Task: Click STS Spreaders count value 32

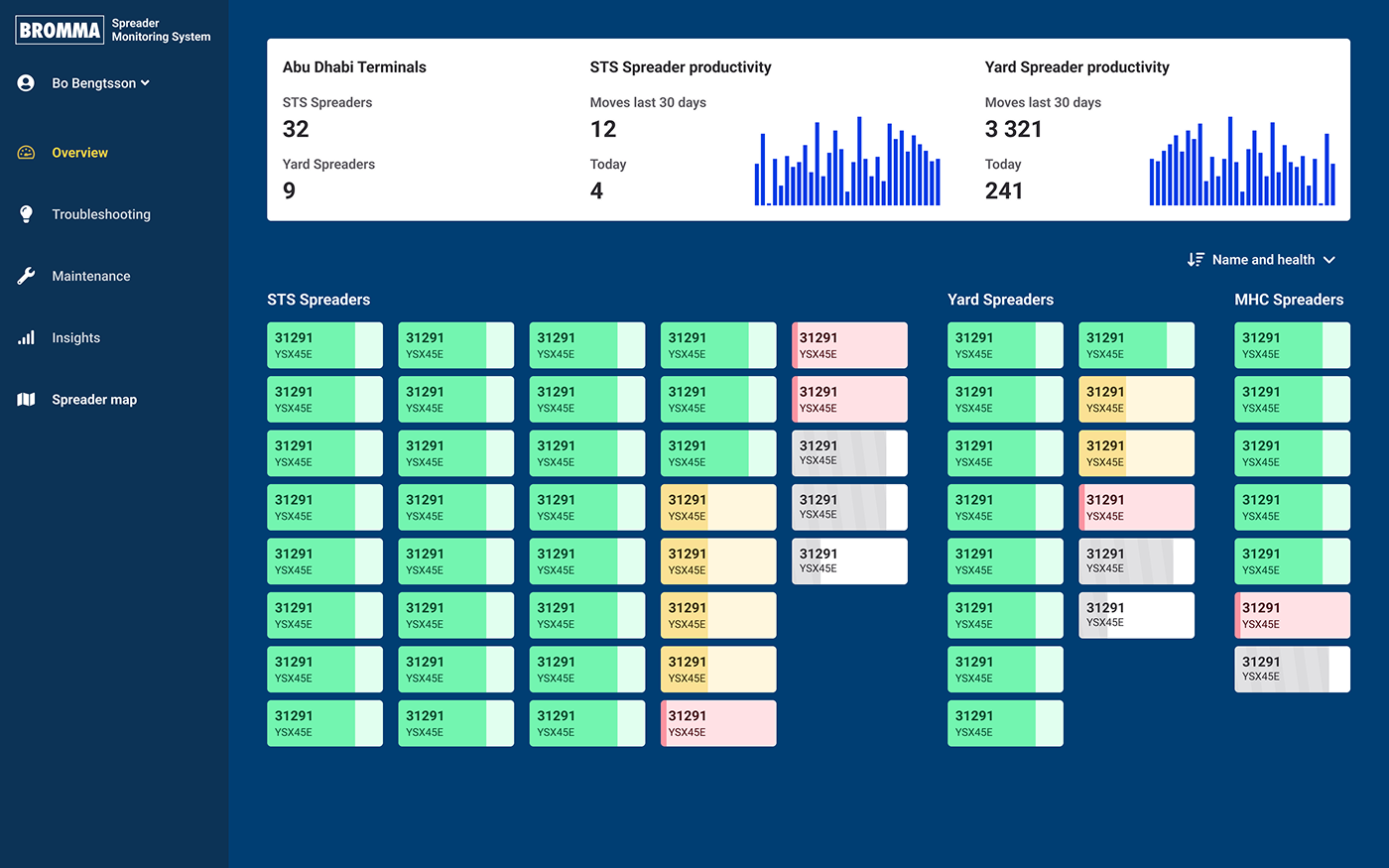Action: click(x=296, y=129)
